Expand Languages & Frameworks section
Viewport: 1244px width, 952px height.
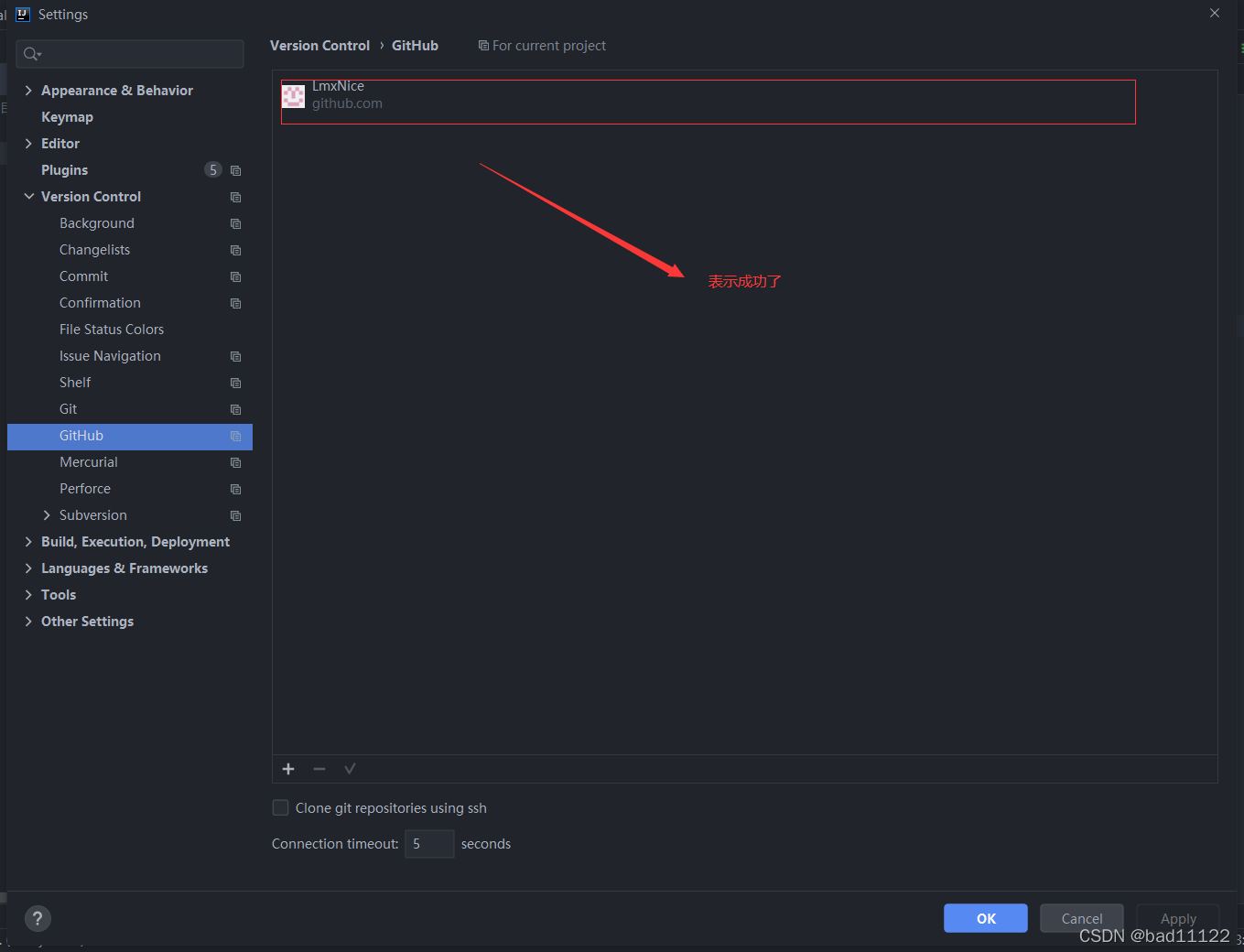coord(28,568)
